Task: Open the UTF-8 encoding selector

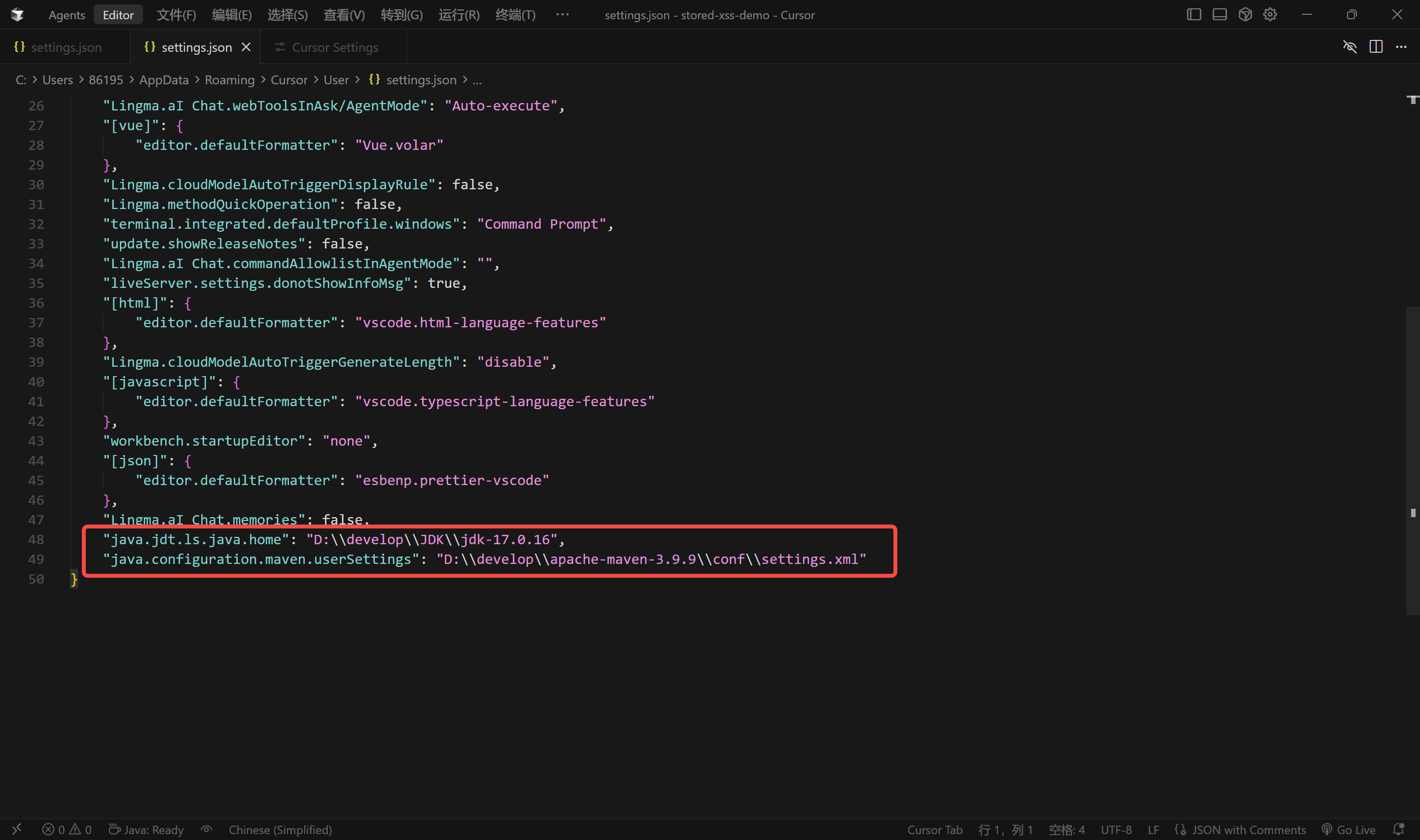Action: point(1115,829)
